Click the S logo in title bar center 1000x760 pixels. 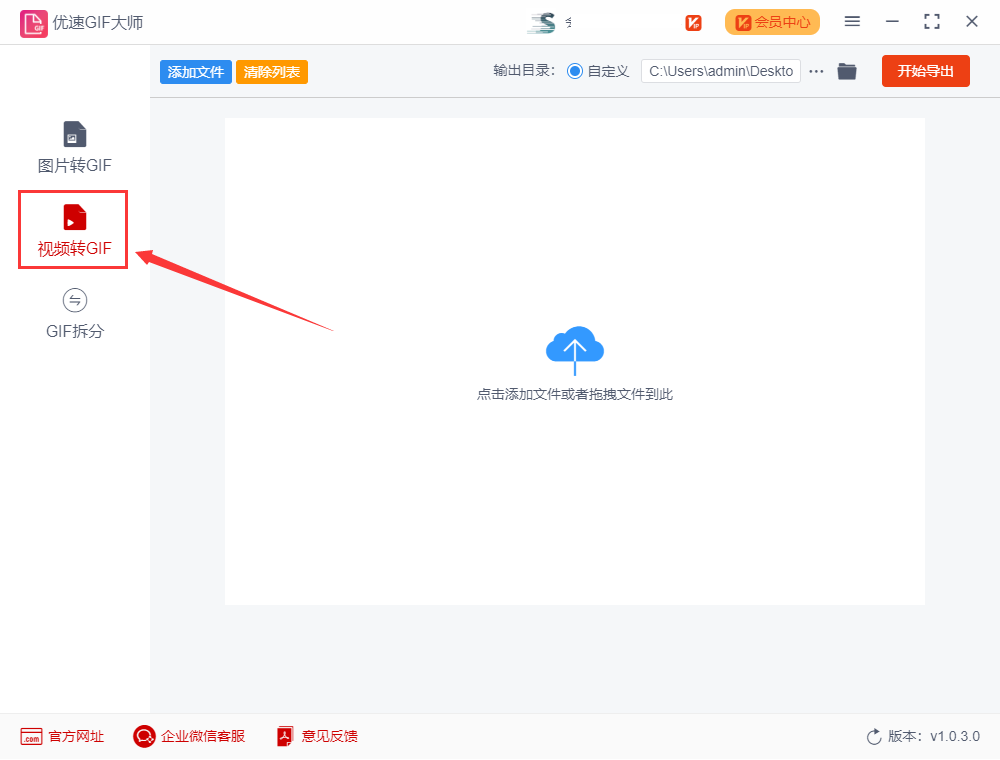(x=542, y=22)
